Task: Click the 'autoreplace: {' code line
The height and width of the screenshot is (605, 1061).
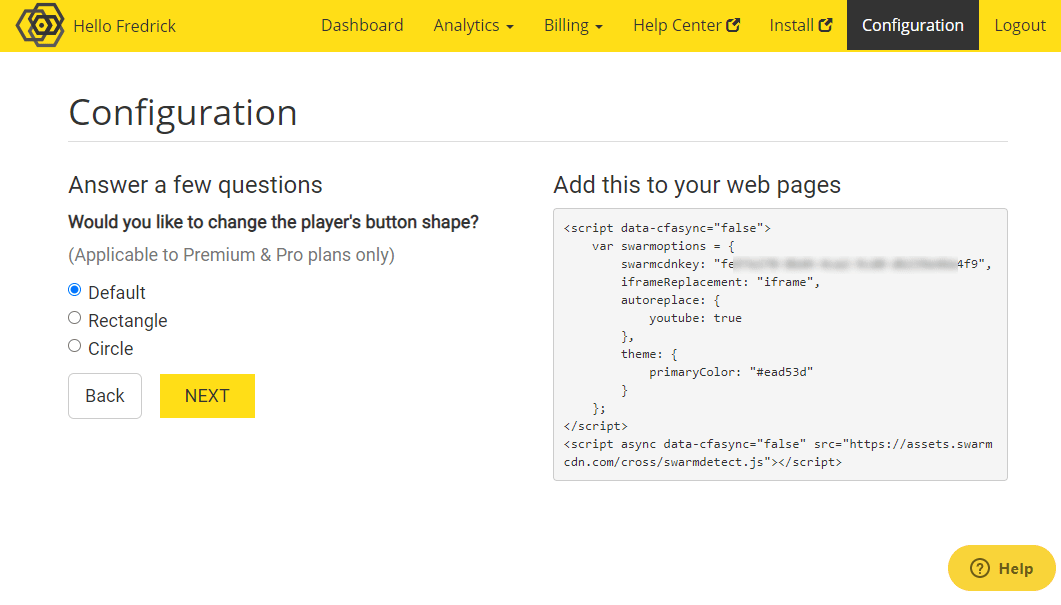Action: click(x=671, y=300)
